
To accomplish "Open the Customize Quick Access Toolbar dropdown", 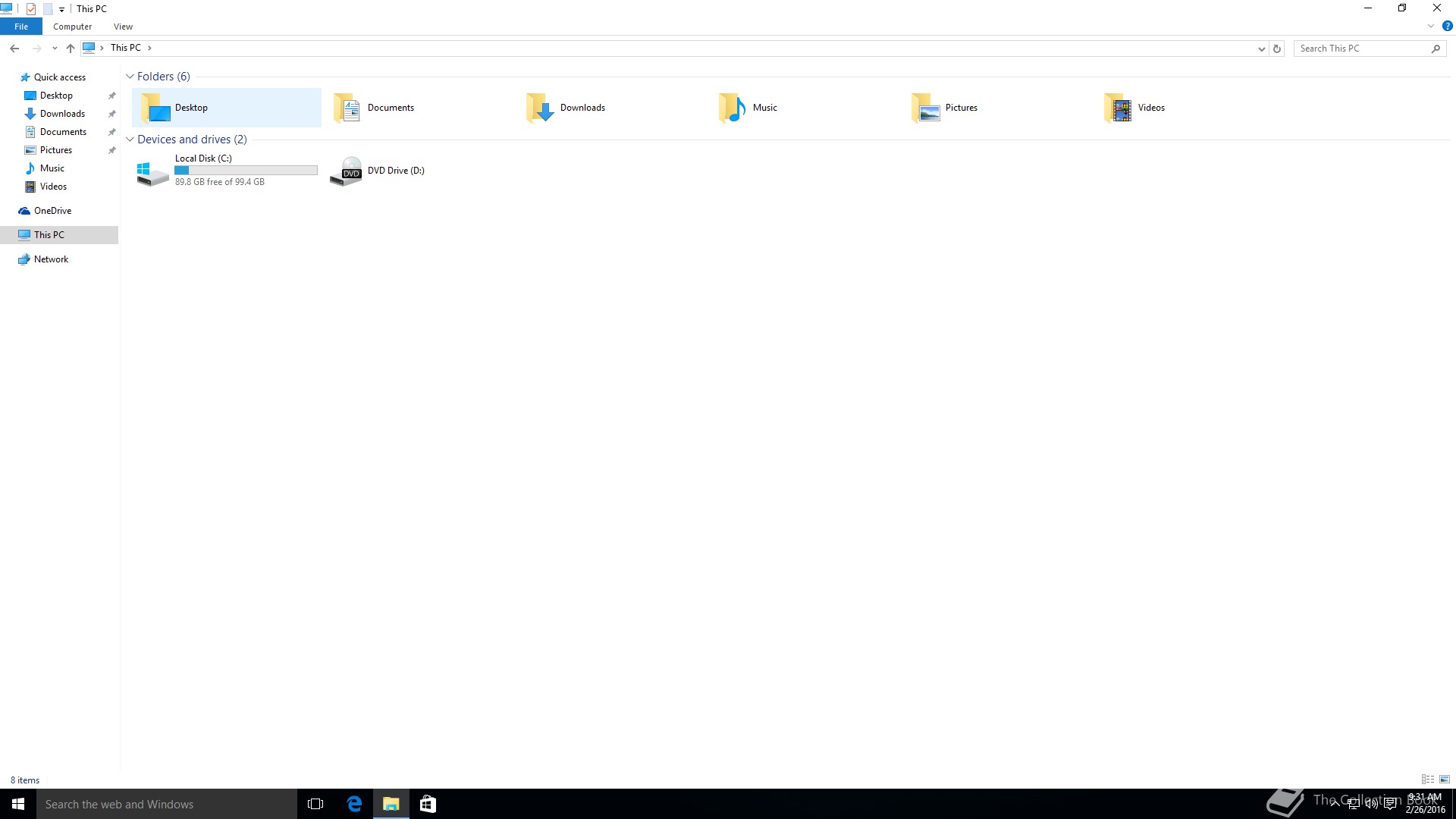I will click(61, 10).
